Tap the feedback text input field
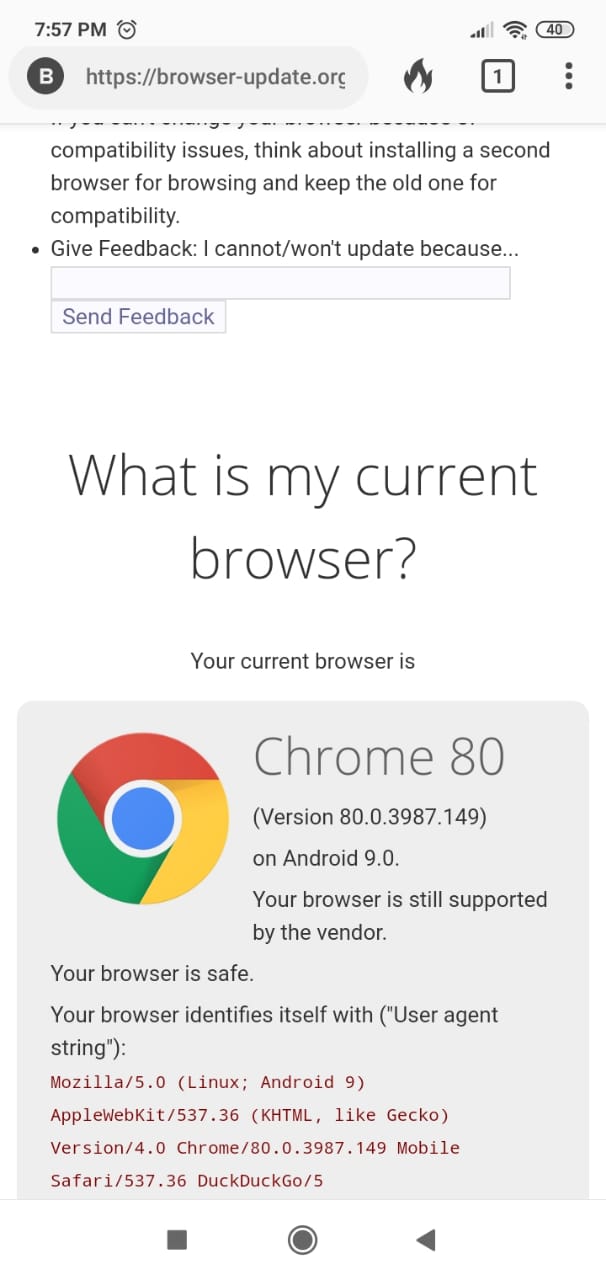This screenshot has height=1280, width=606. tap(280, 282)
